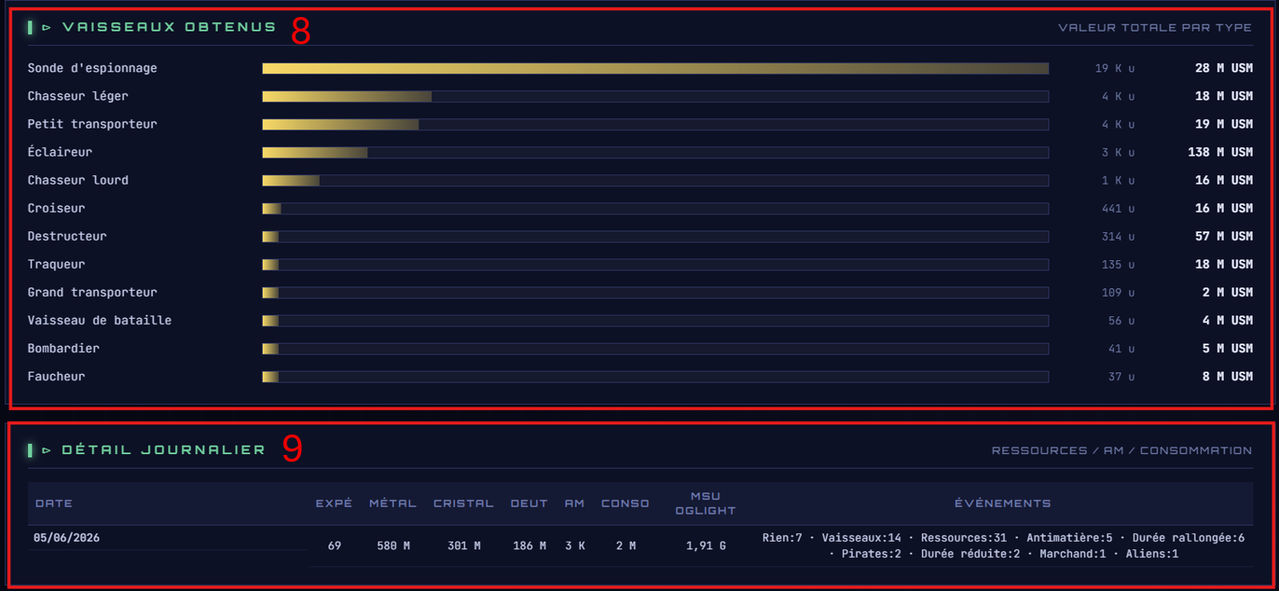
Task: Click the Éclaireur progress bar
Action: coord(655,152)
